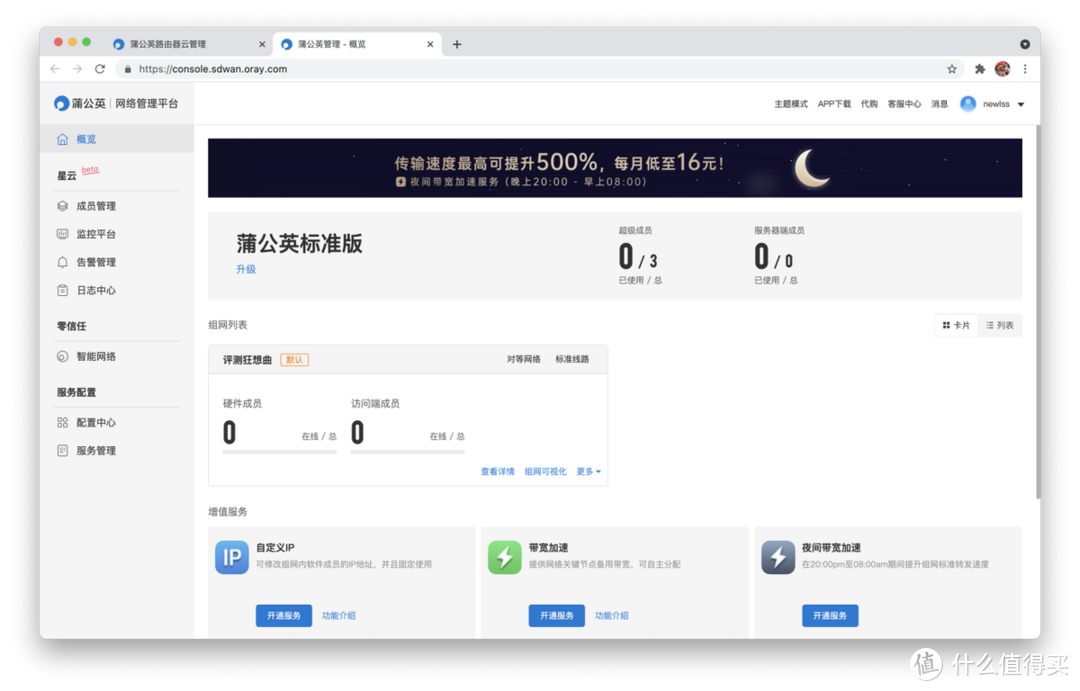
Task: Expand the 更多 dropdown in network card
Action: (587, 471)
